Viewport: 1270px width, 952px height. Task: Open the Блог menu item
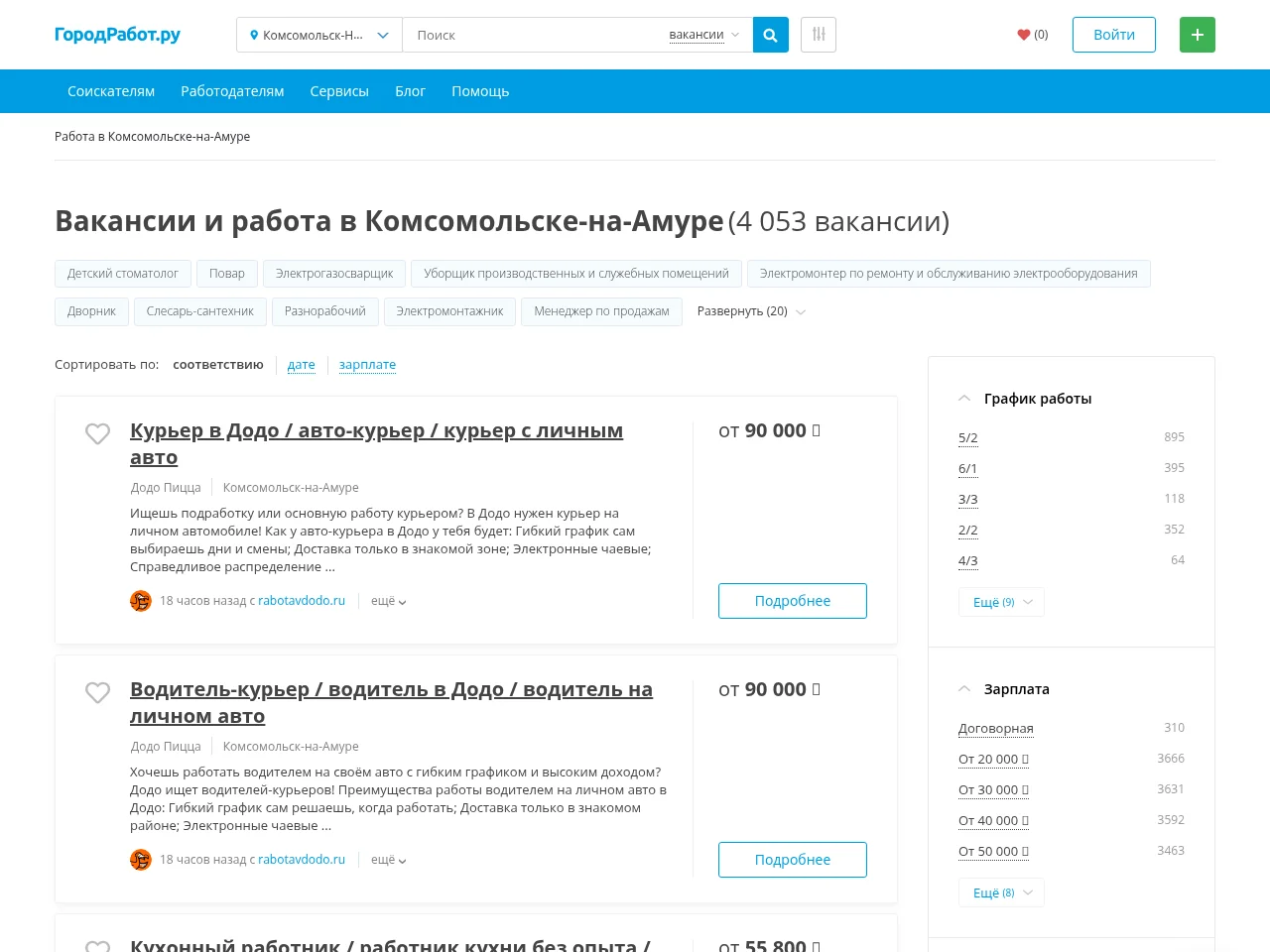click(x=410, y=91)
